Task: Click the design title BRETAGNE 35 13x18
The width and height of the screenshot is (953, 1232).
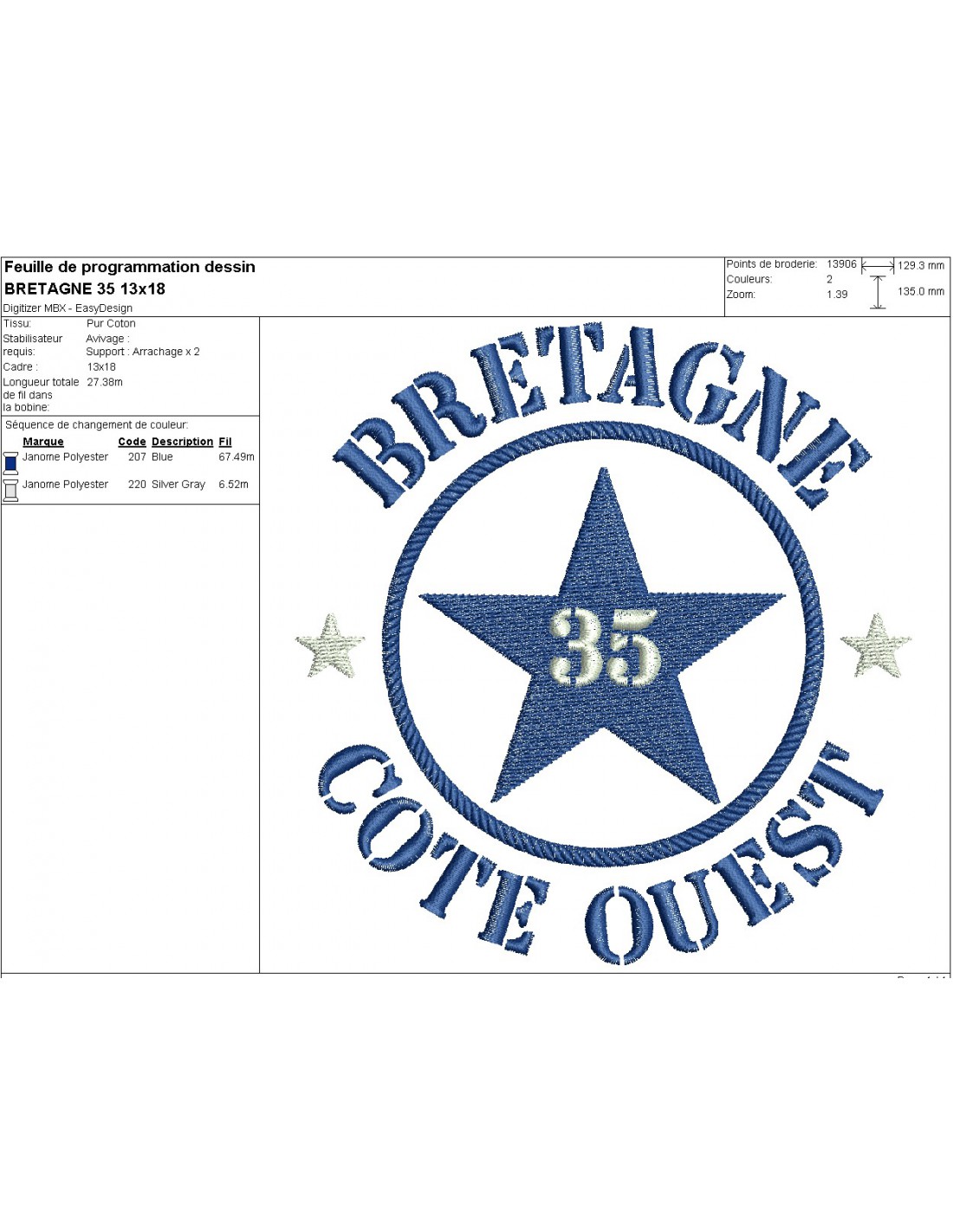Action: [85, 289]
